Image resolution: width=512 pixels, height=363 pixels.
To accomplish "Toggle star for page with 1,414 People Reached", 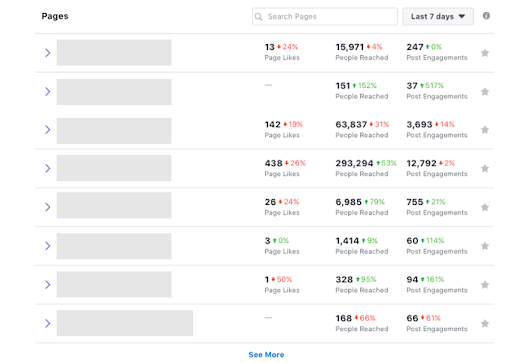I will point(485,246).
